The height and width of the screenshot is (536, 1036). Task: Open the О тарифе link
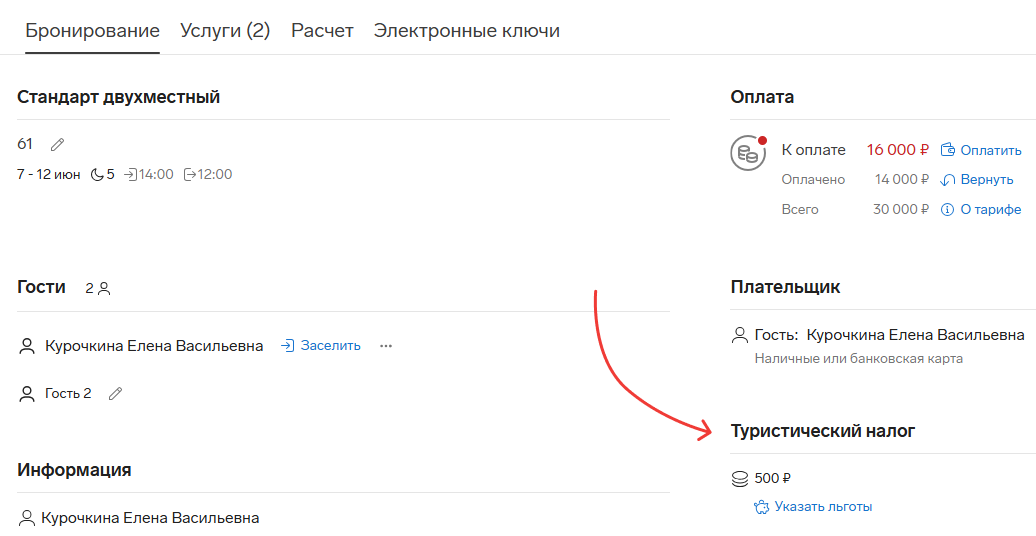tap(990, 210)
